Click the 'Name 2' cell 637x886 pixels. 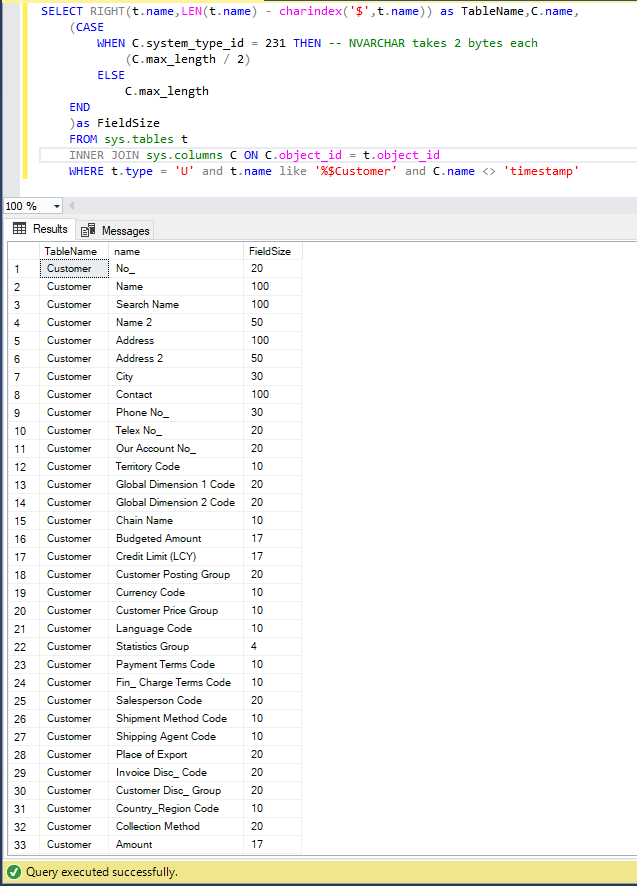coord(176,323)
